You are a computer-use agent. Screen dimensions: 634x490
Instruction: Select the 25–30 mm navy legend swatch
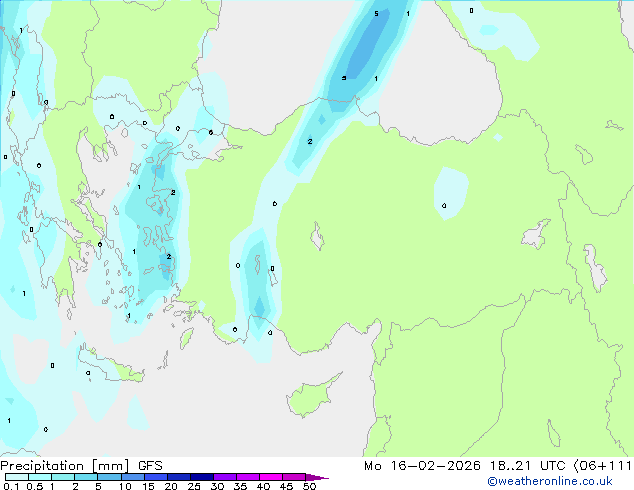click(x=202, y=477)
